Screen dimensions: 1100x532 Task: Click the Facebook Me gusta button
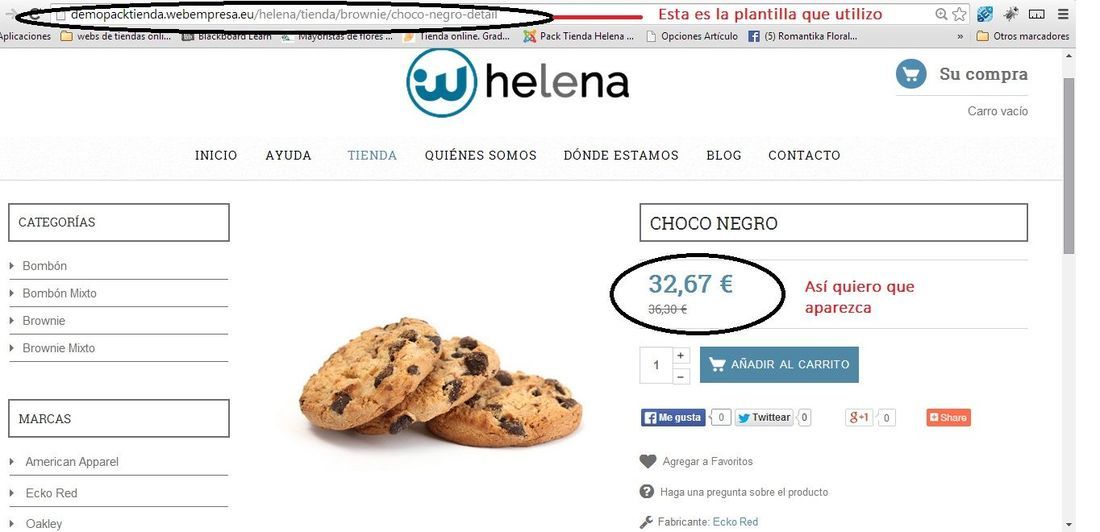(672, 418)
